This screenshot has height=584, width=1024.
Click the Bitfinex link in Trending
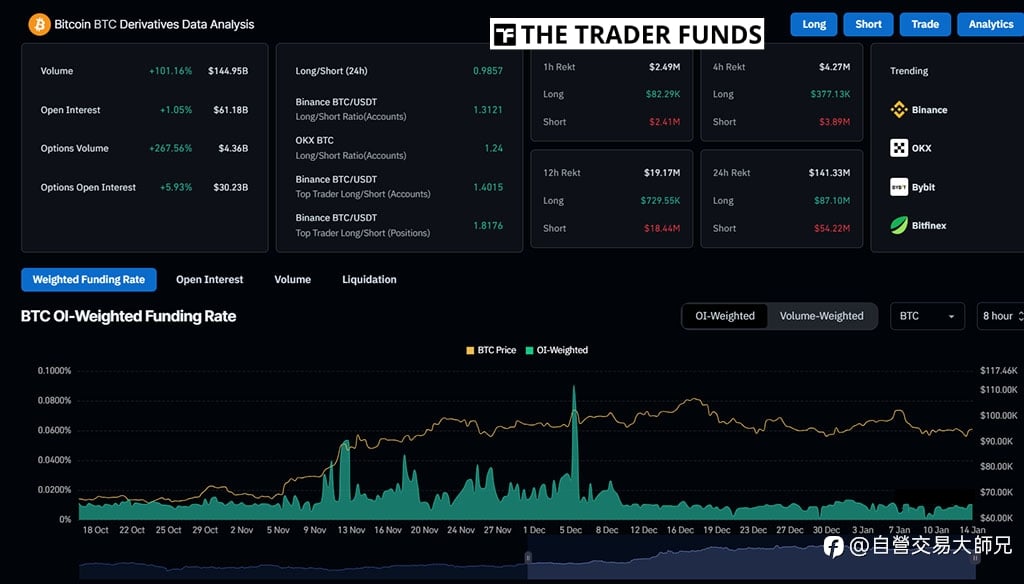[929, 225]
